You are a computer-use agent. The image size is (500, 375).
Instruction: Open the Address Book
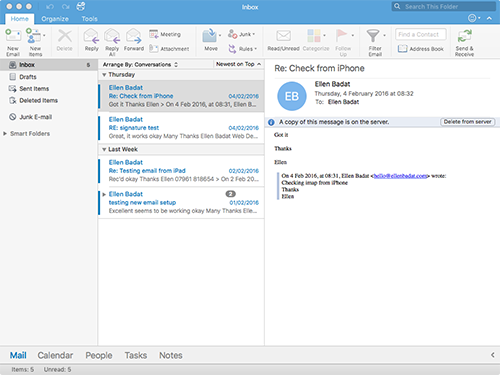coord(421,49)
